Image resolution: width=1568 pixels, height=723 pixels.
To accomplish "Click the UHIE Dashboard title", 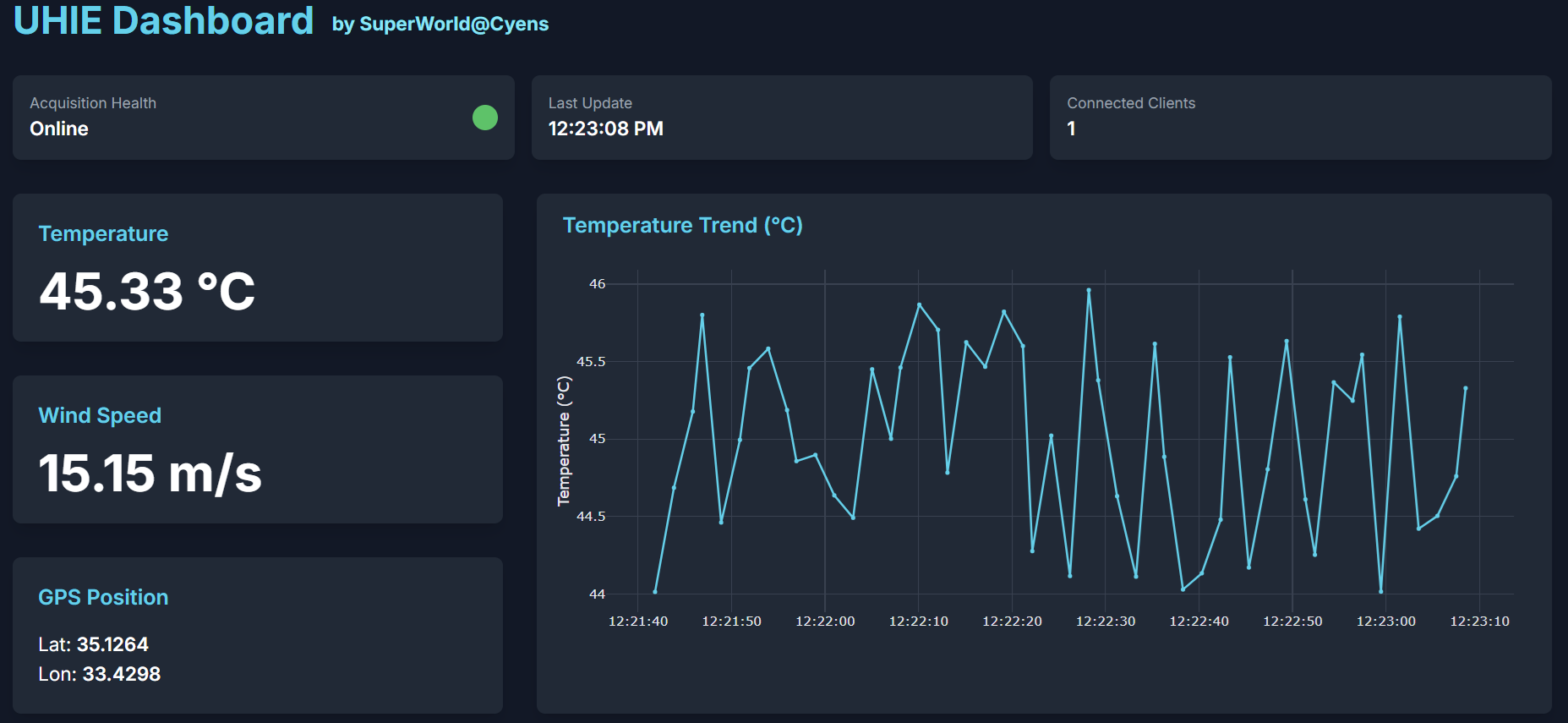I will 164,20.
